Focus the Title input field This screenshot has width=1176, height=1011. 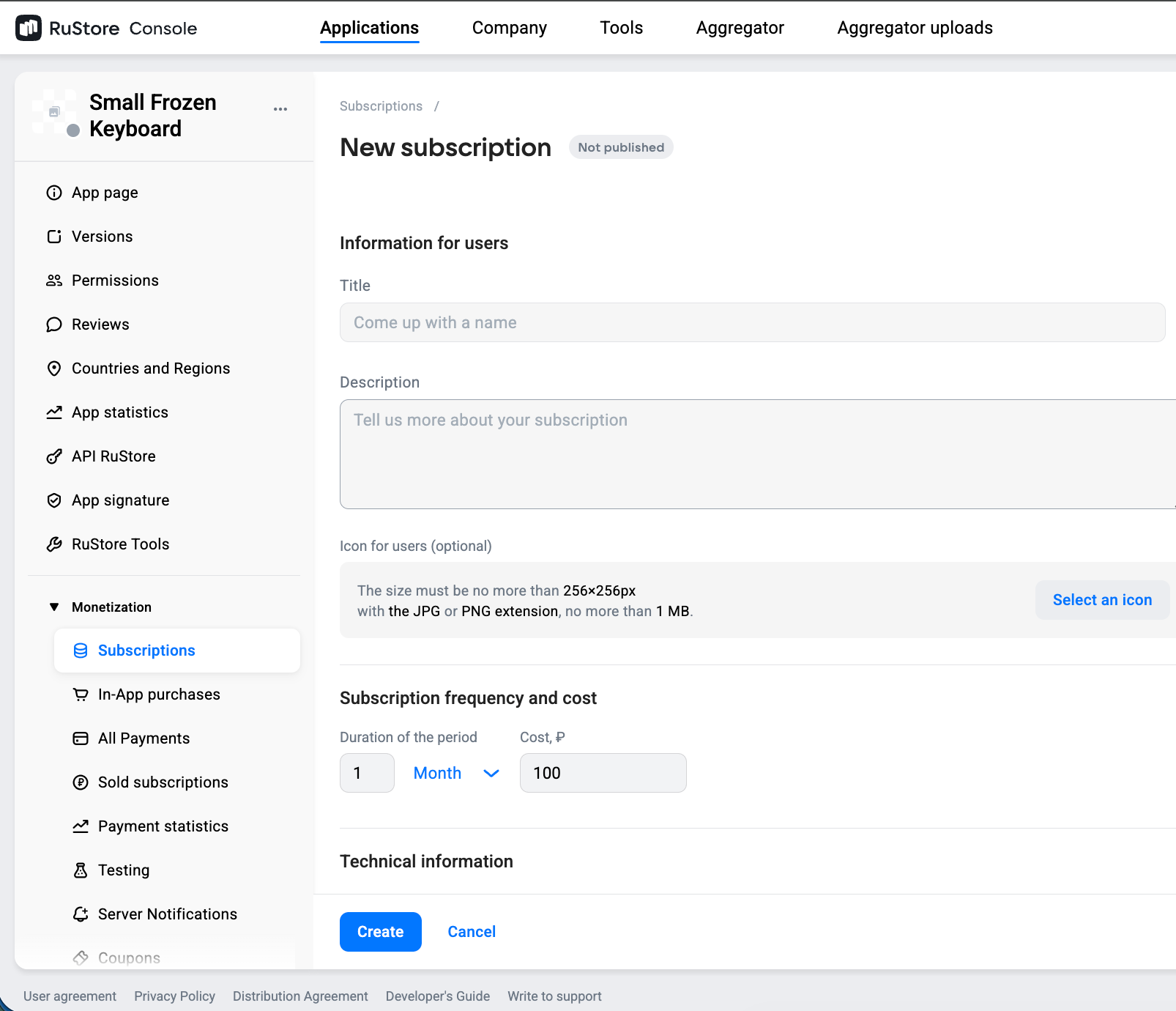pyautogui.click(x=752, y=322)
